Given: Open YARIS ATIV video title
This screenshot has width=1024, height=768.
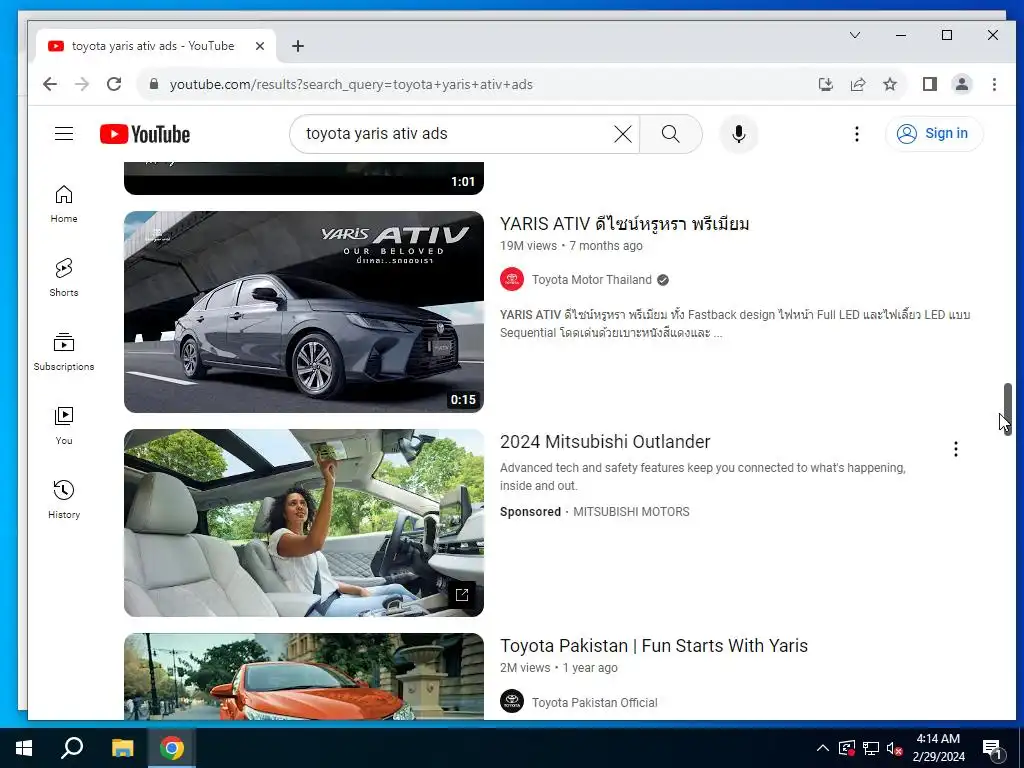Looking at the screenshot, I should (624, 223).
